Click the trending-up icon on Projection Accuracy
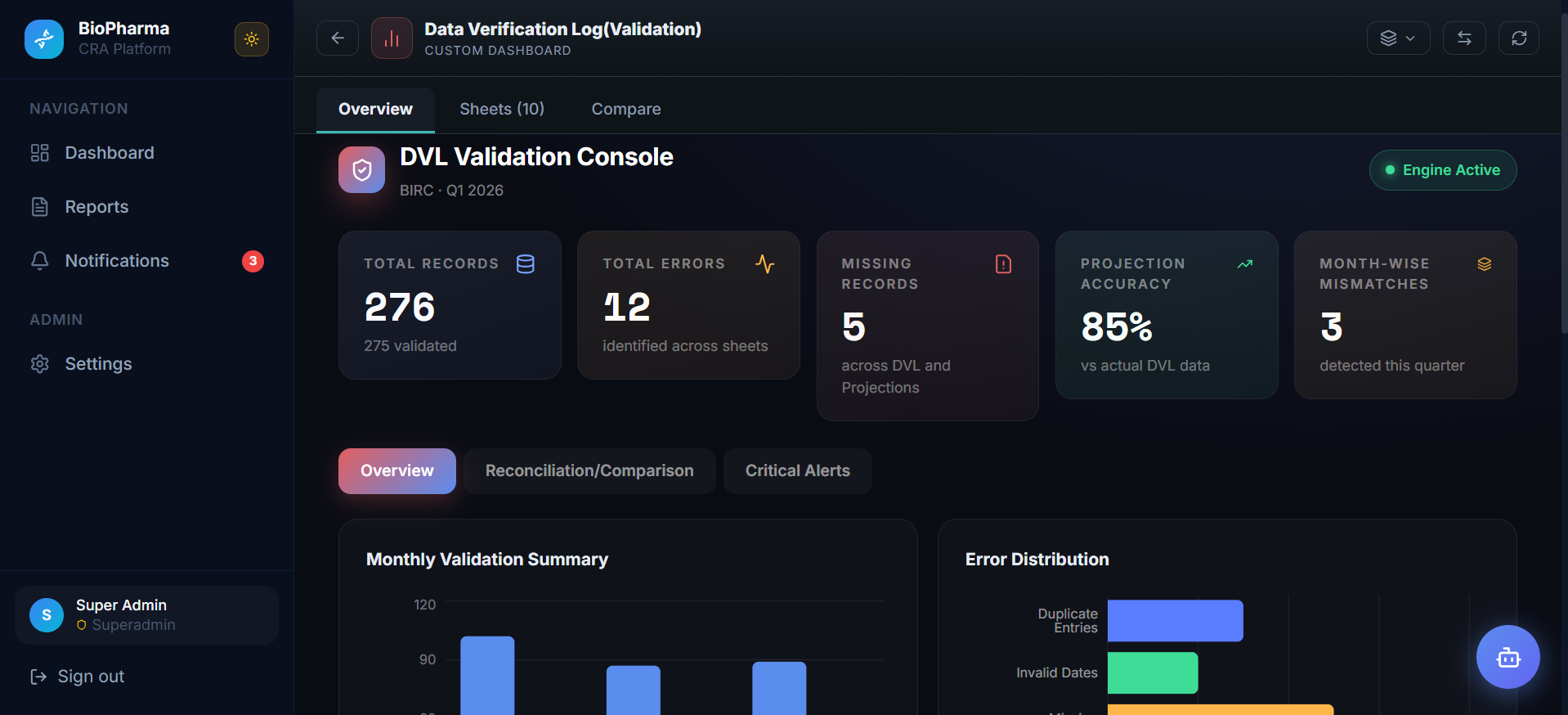The width and height of the screenshot is (1568, 715). click(1245, 264)
